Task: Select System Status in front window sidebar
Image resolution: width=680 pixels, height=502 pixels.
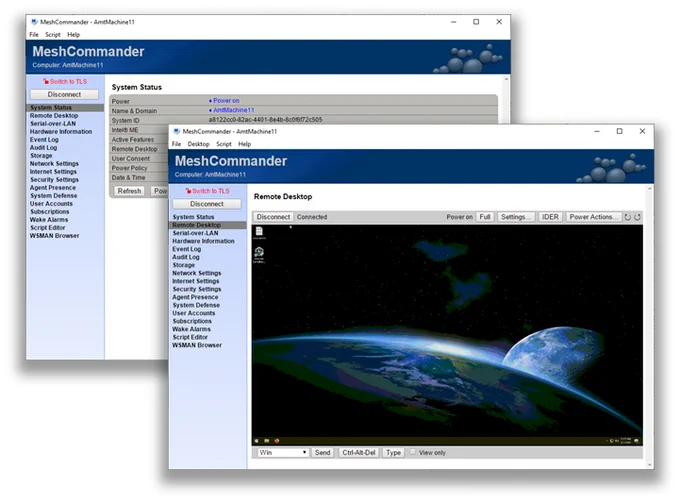Action: 193,217
